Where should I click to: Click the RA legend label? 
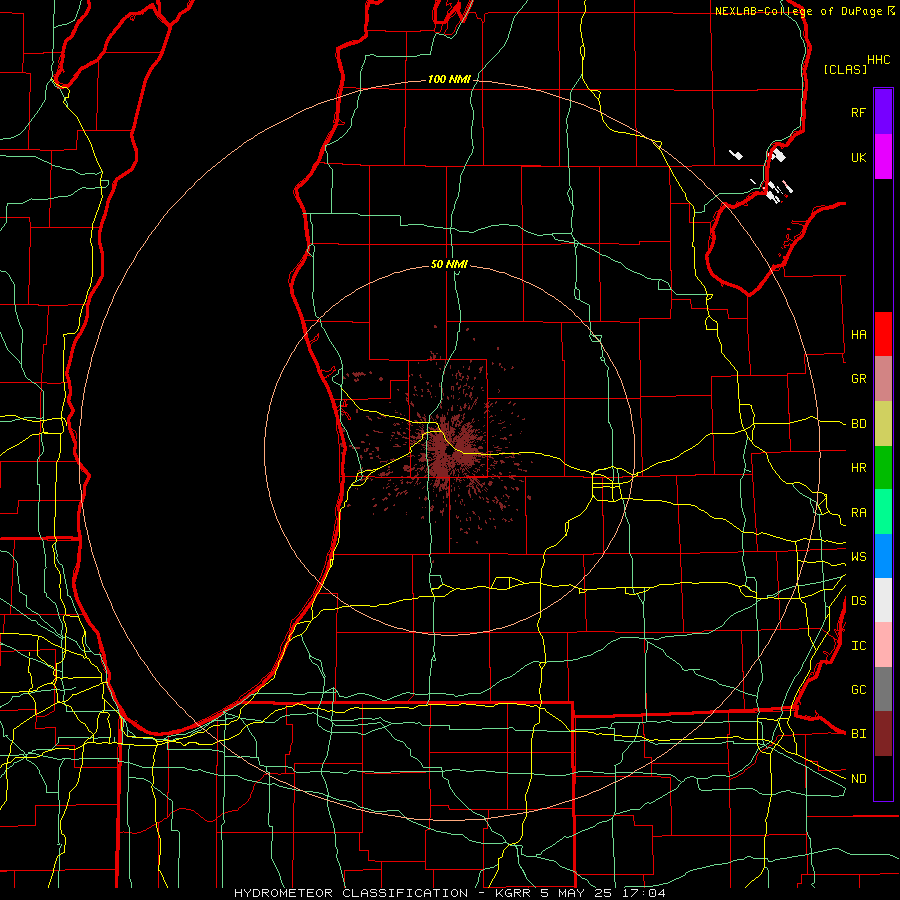pos(858,513)
